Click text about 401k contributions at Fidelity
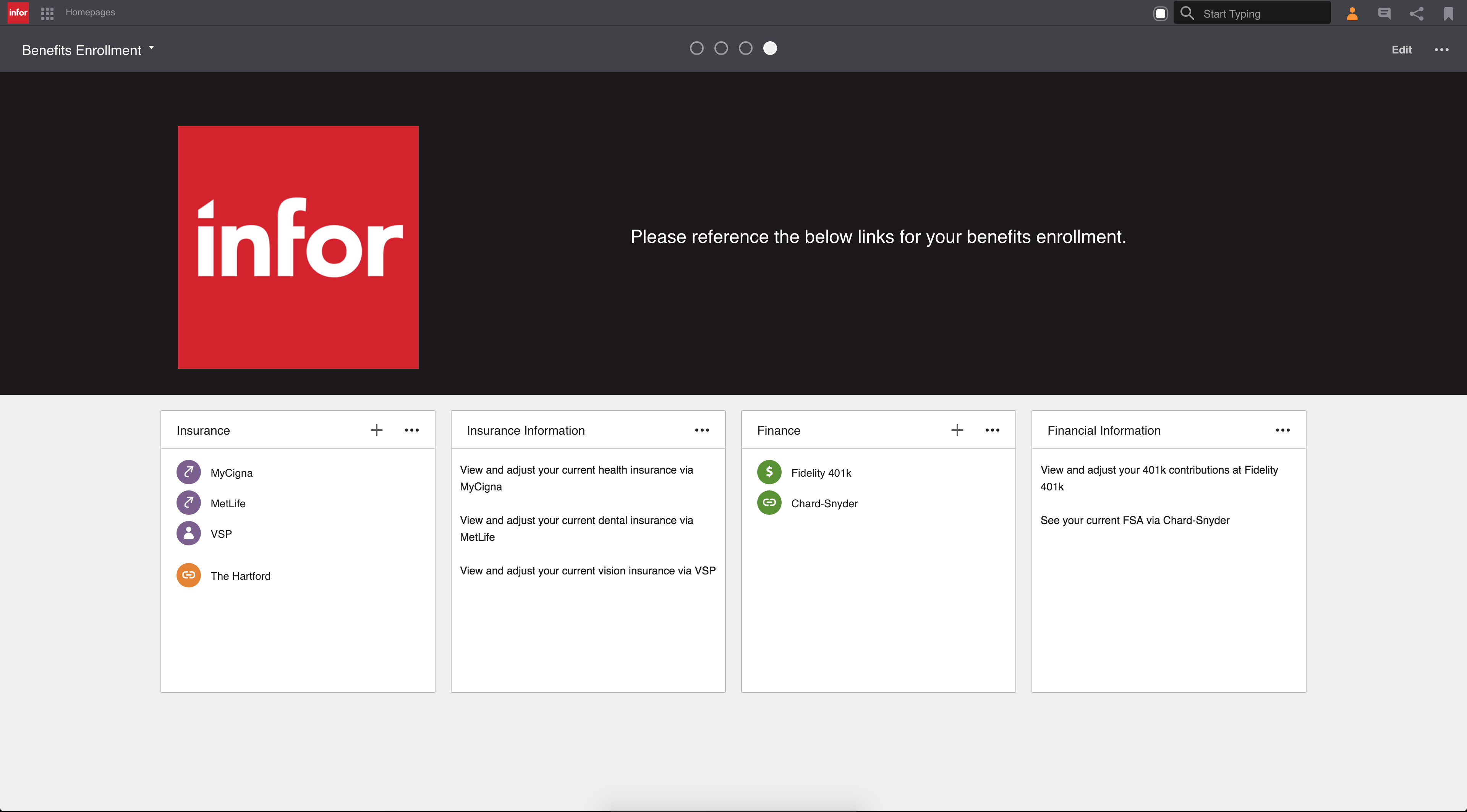 pyautogui.click(x=1159, y=478)
